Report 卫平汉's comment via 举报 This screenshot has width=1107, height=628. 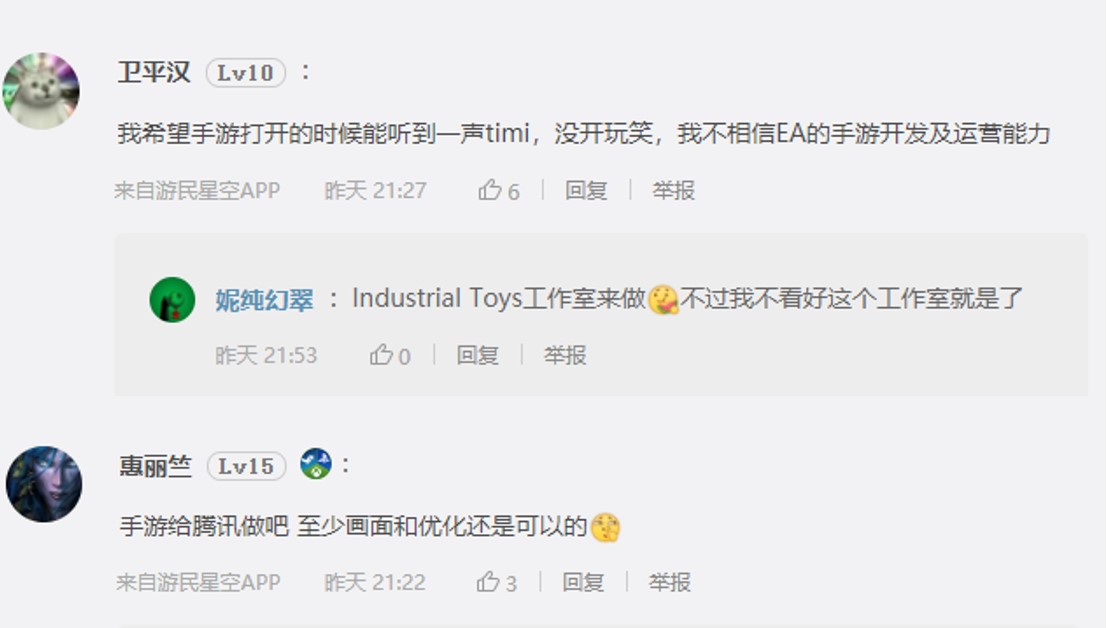pyautogui.click(x=673, y=190)
